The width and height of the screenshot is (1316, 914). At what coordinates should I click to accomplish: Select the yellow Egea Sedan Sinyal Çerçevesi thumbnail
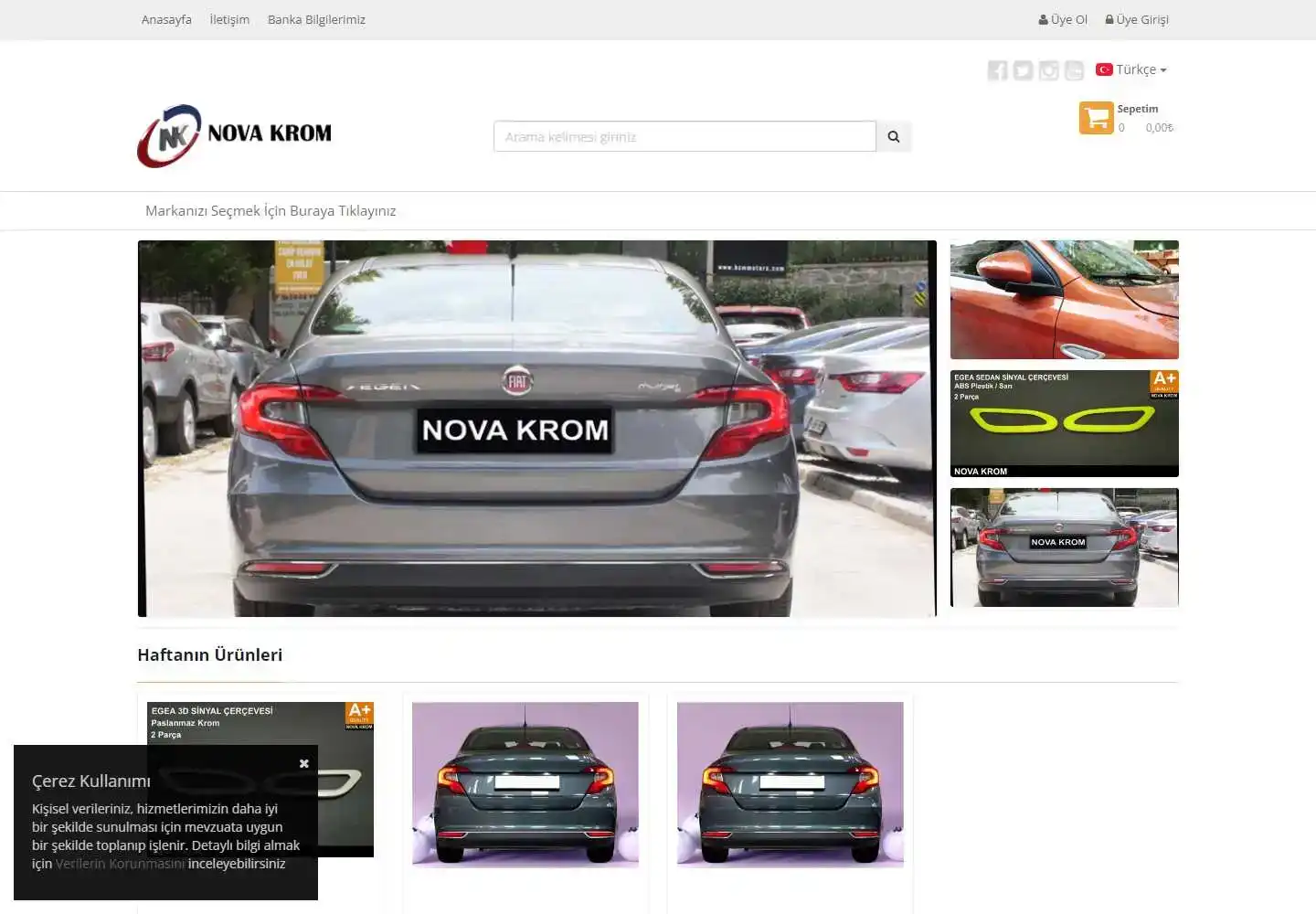(x=1065, y=423)
